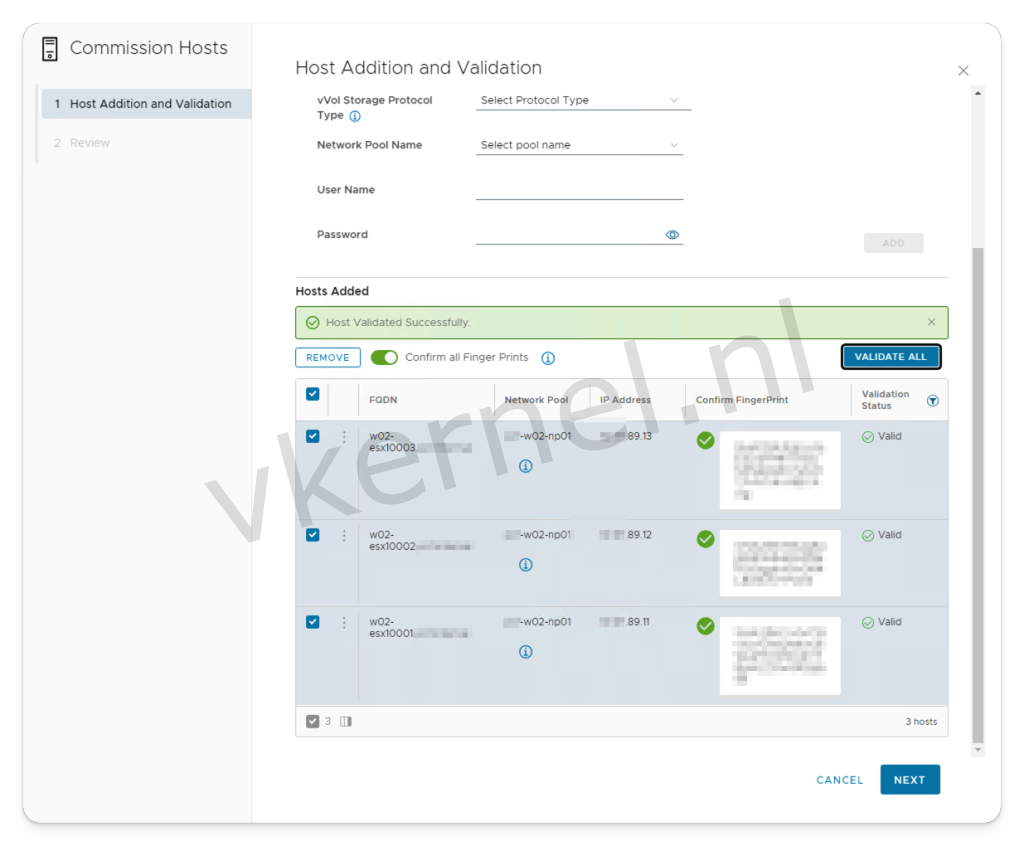This screenshot has height=846, width=1024.
Task: Open actions menu for w02-esx10001 host row
Action: [344, 622]
